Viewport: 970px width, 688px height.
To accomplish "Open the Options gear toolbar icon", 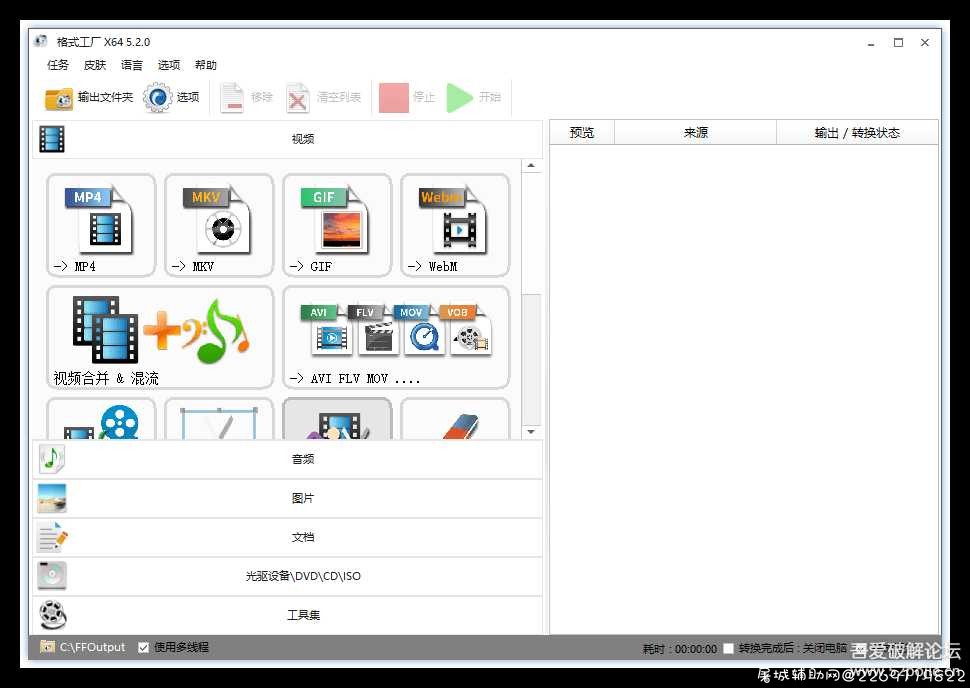I will (x=158, y=98).
